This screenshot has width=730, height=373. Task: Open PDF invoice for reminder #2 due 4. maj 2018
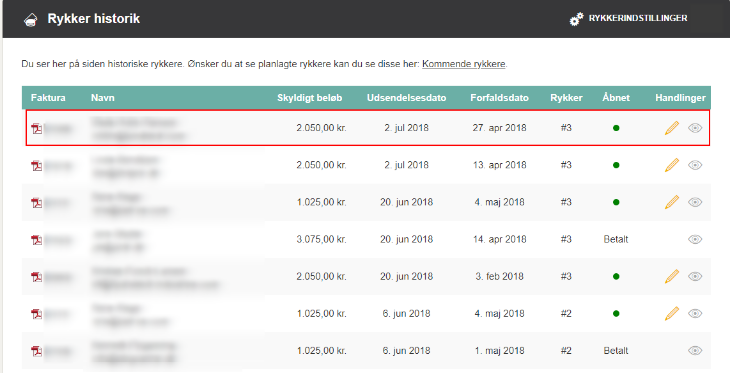click(36, 314)
